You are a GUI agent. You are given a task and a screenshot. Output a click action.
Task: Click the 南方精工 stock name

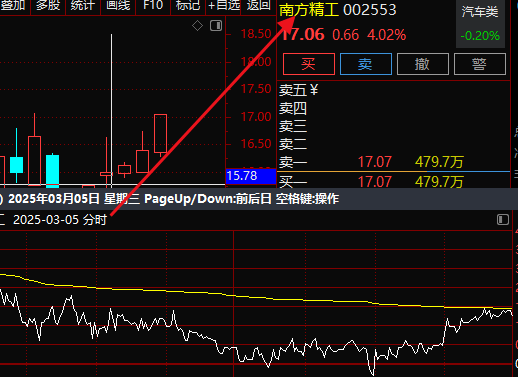(x=309, y=10)
